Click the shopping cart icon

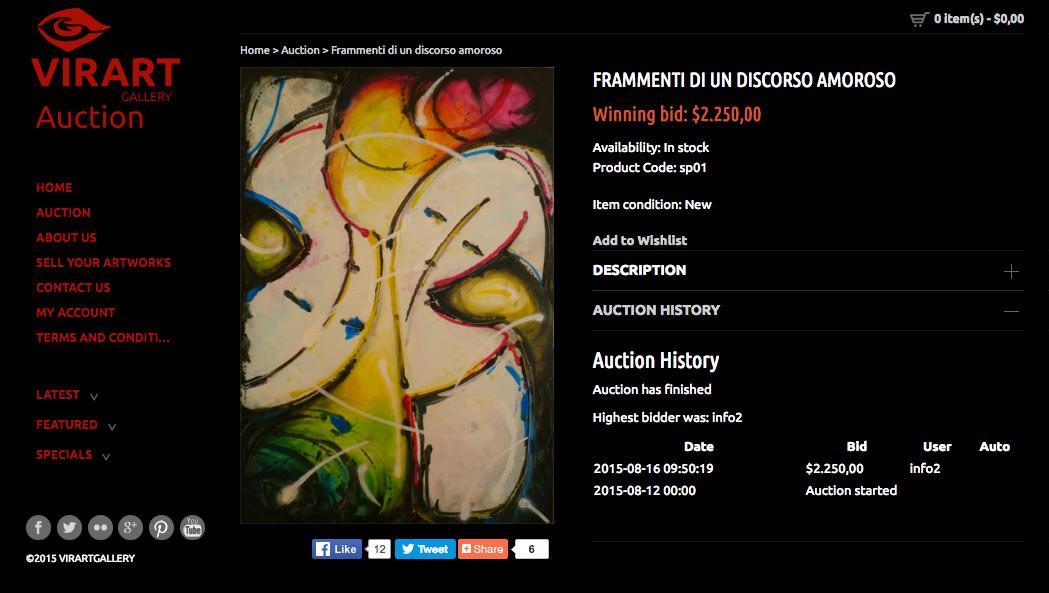click(x=918, y=17)
